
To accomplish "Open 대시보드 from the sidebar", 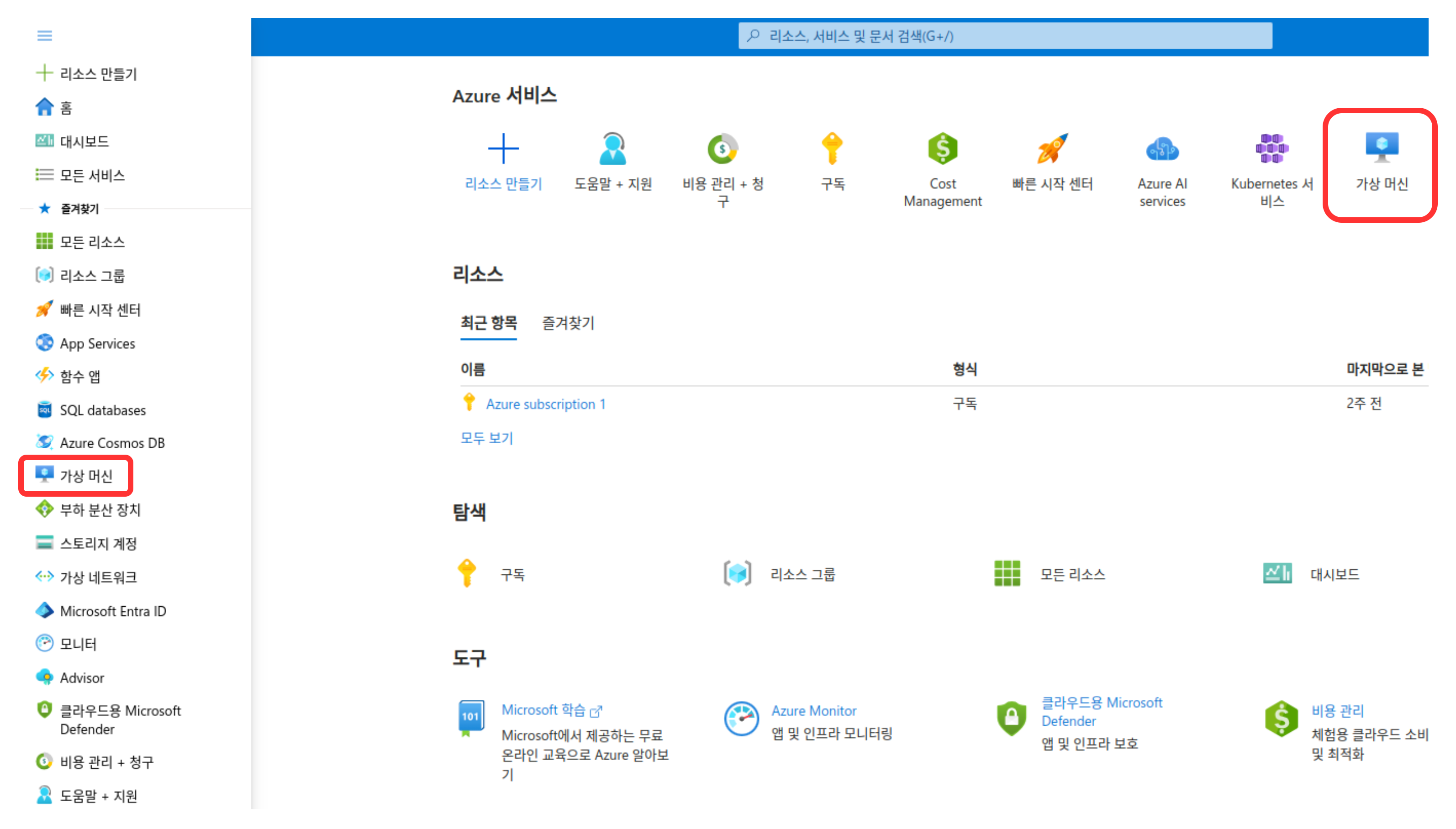I will coord(72,141).
